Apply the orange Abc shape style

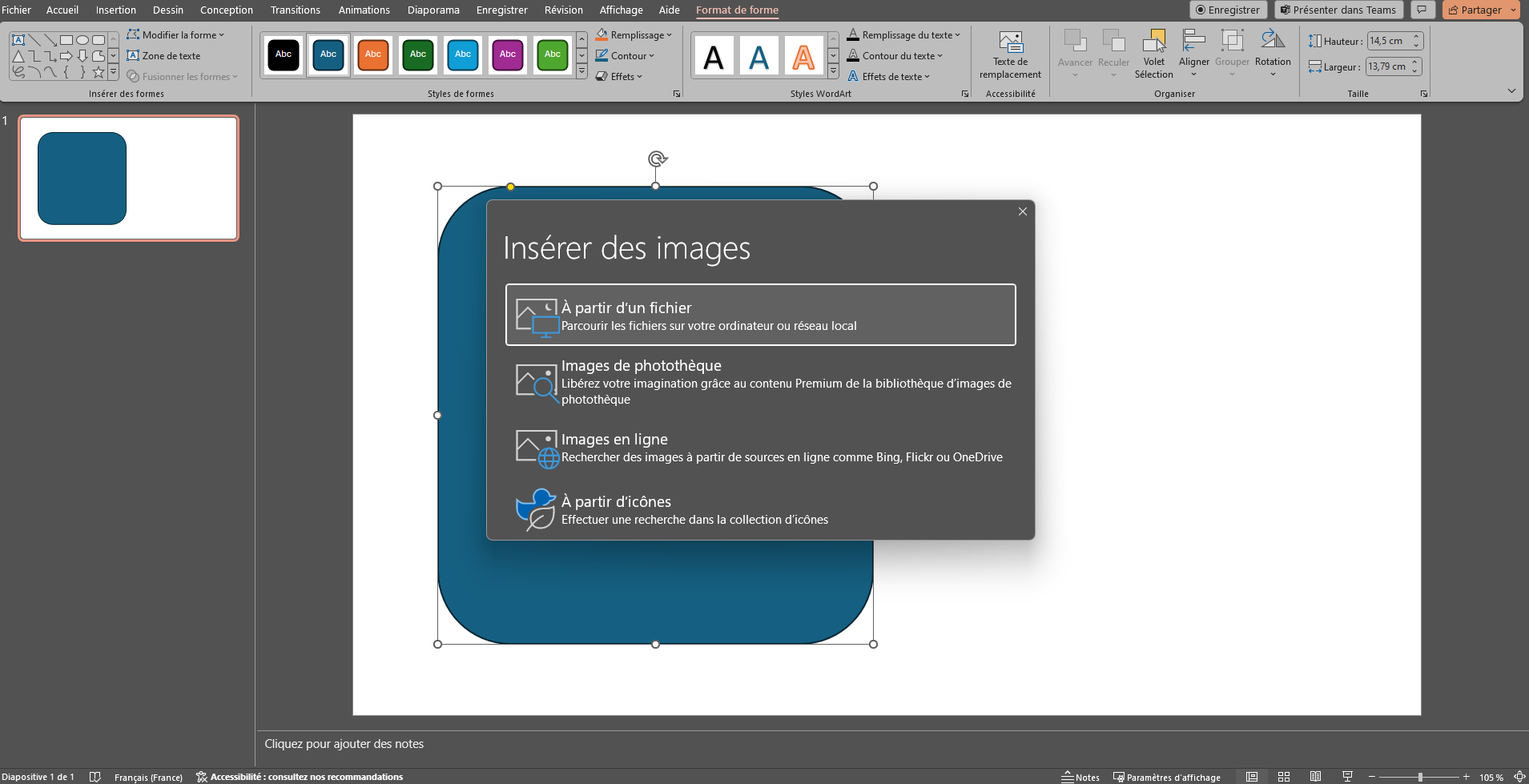pos(373,54)
